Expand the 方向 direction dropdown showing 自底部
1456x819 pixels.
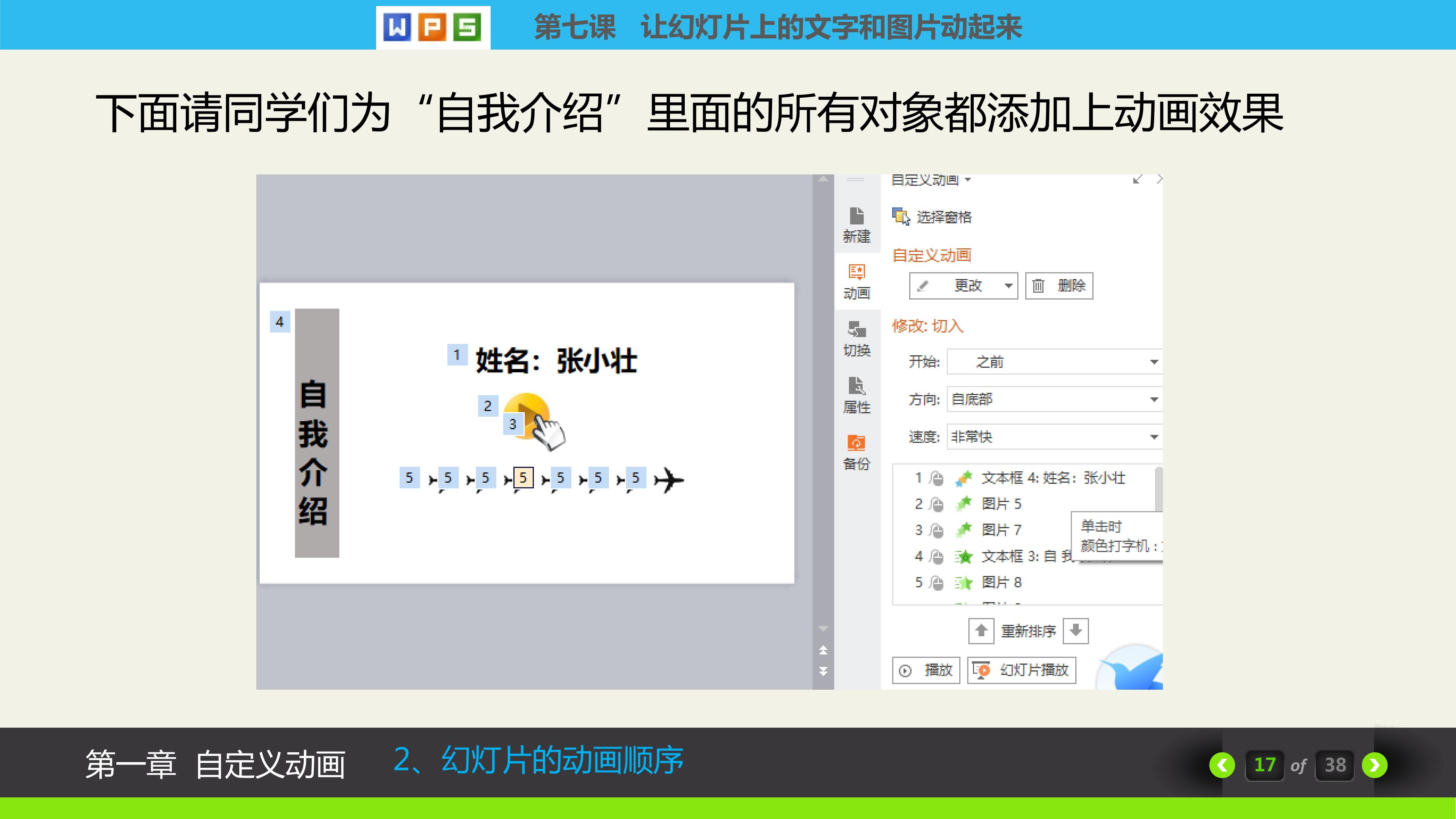1153,400
